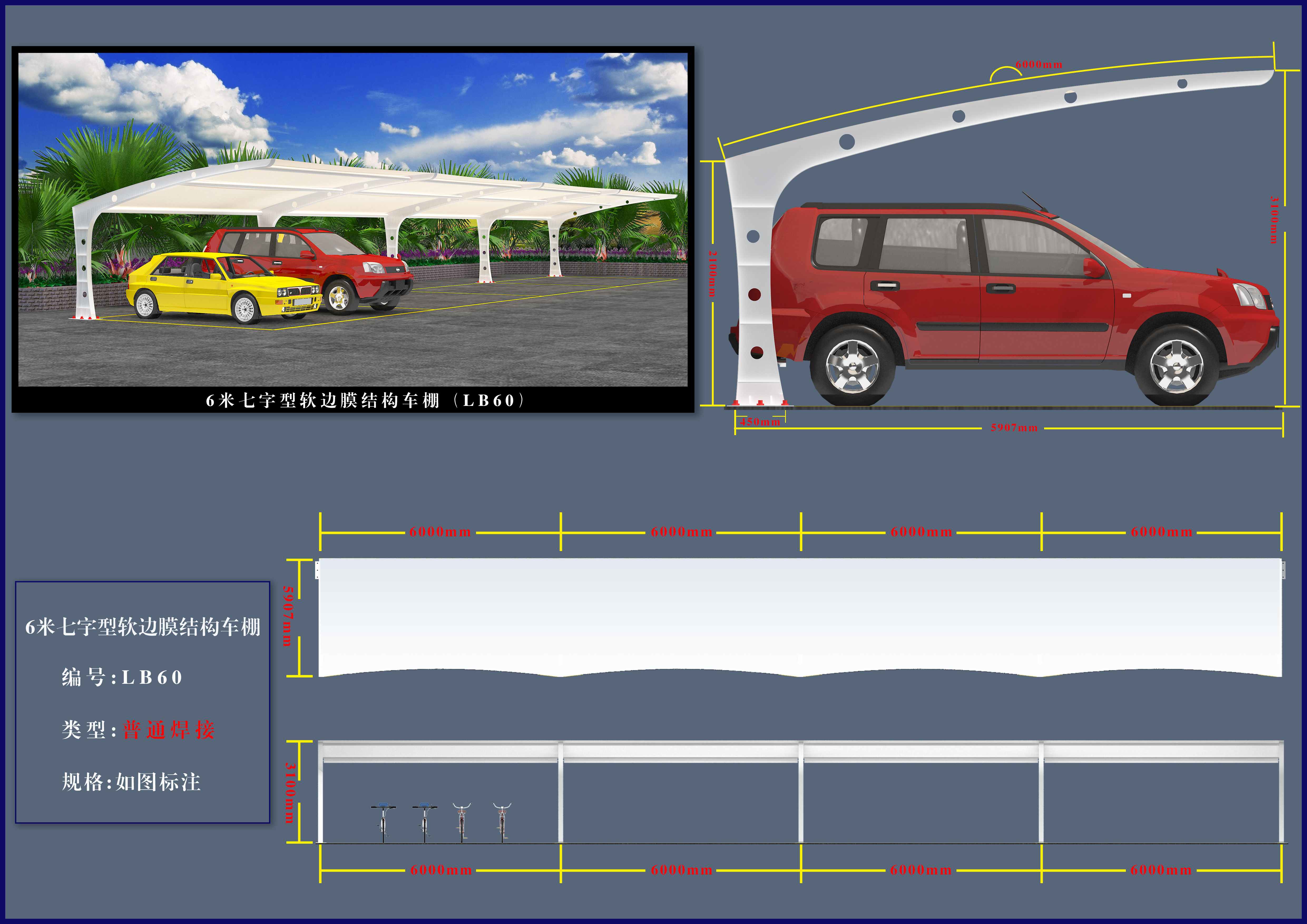
Task: Click the 规格:如图标注 specification text
Action: tap(131, 782)
